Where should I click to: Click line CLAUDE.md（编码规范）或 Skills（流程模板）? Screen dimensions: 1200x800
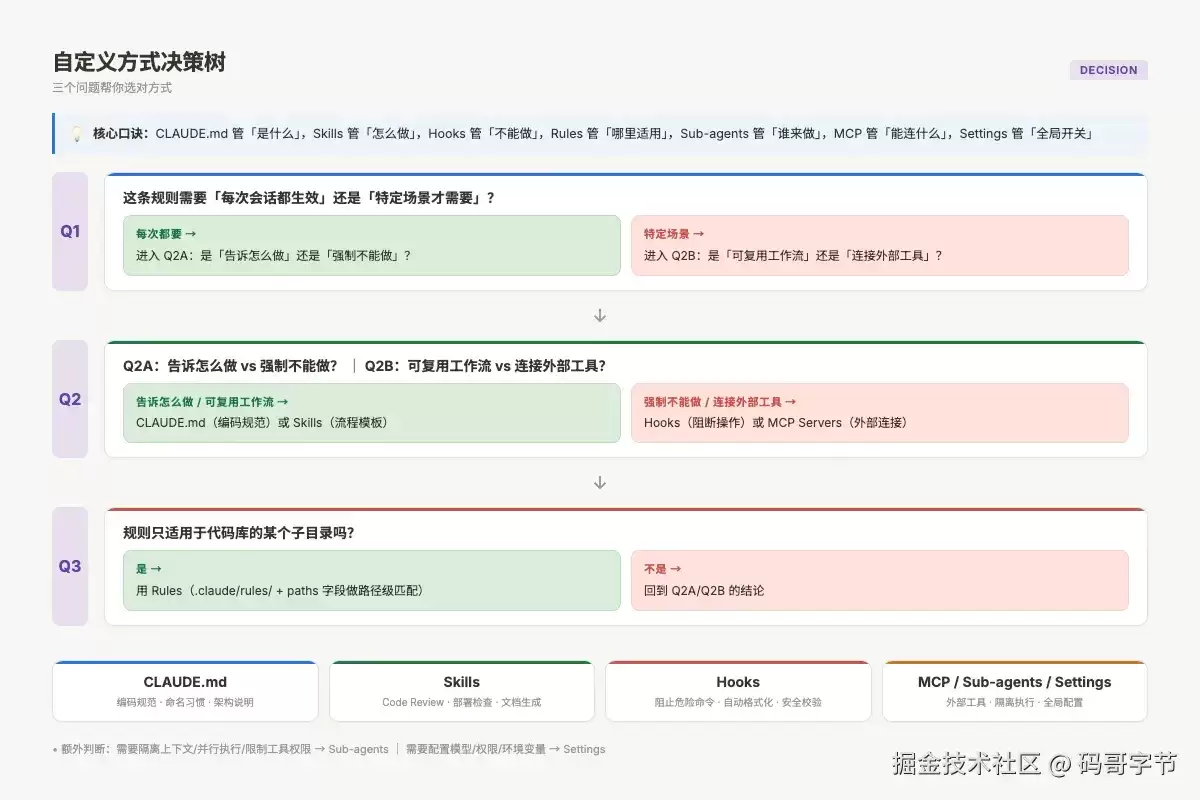coord(265,423)
